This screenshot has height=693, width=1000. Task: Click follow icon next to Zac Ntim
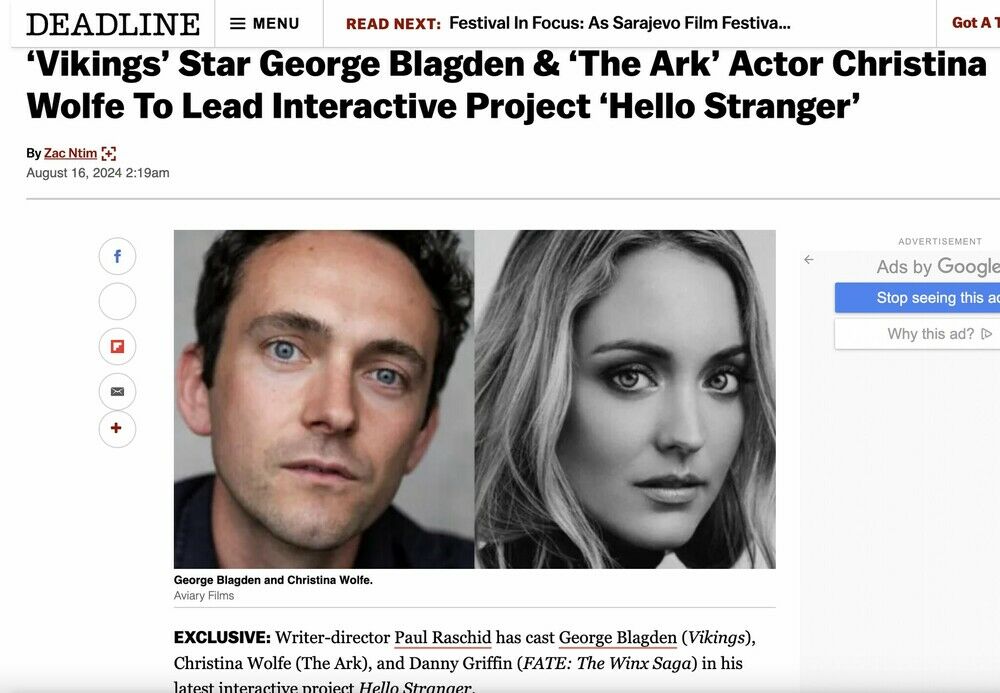click(109, 154)
